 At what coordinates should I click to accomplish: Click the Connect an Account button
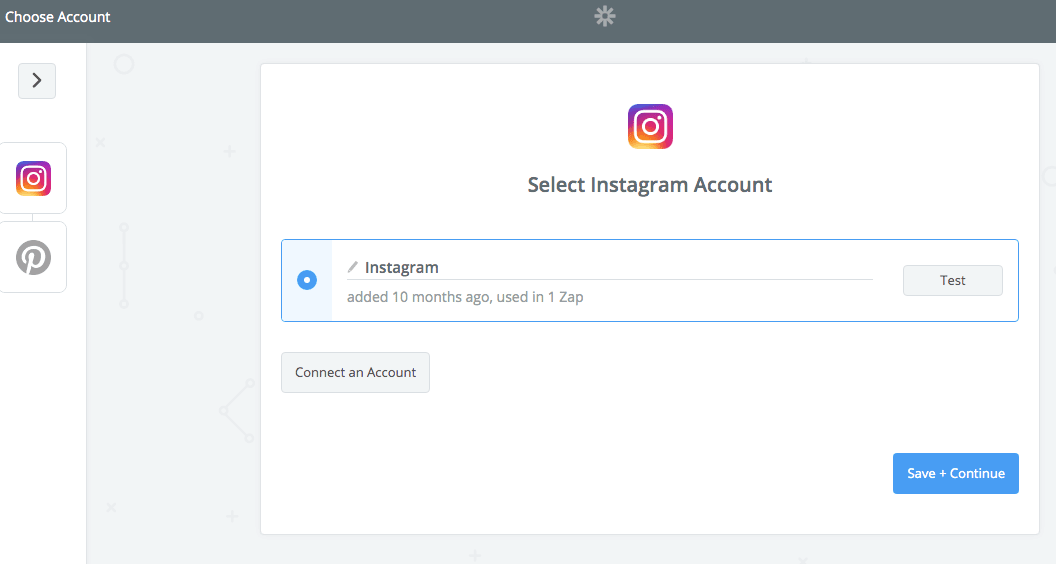pyautogui.click(x=356, y=373)
